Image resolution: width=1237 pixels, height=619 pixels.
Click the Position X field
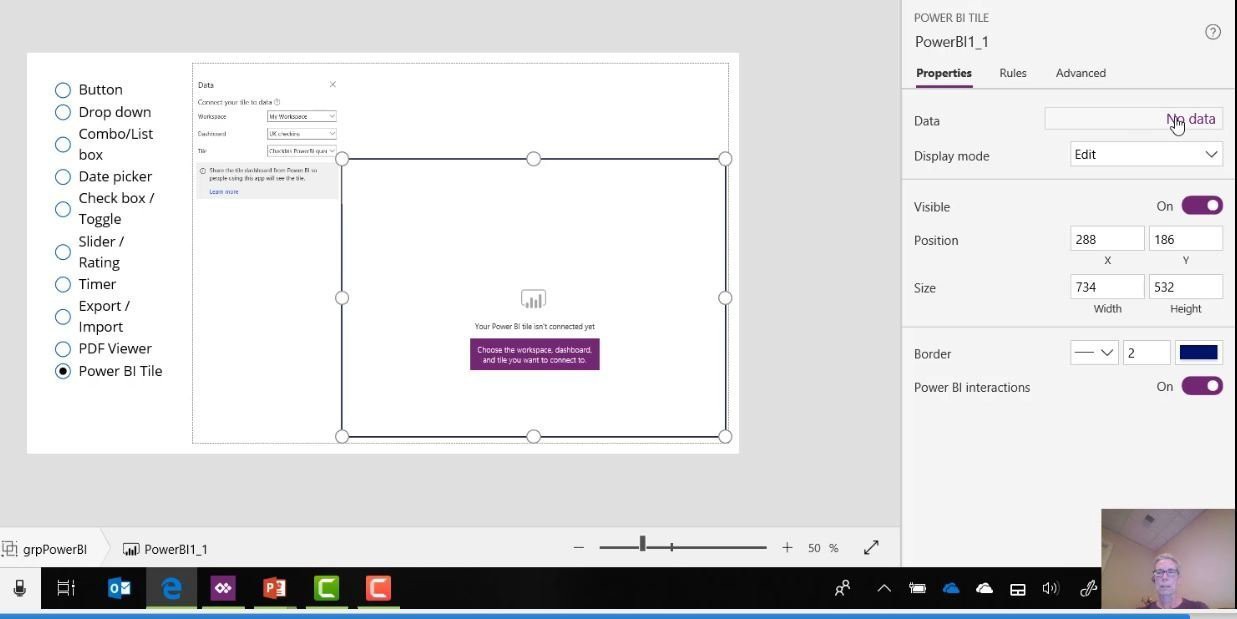coord(1107,239)
